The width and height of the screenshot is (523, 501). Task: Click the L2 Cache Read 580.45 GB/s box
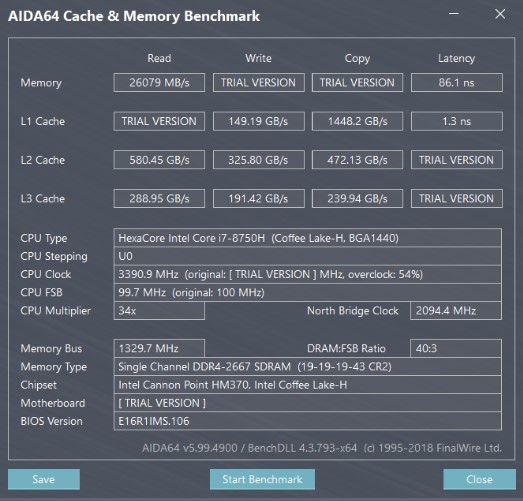(x=159, y=160)
